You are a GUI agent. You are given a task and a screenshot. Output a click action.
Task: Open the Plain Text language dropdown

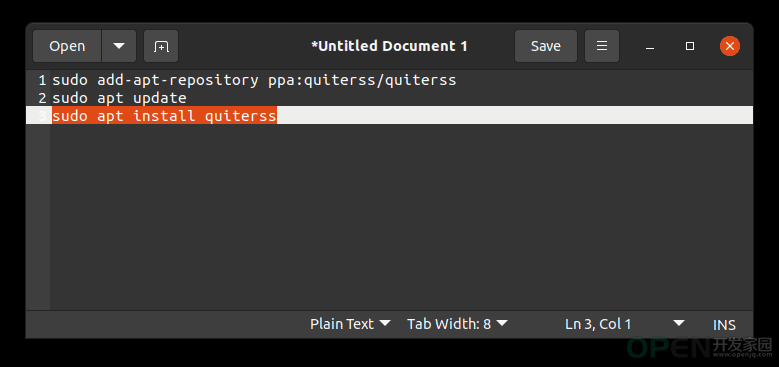point(350,324)
